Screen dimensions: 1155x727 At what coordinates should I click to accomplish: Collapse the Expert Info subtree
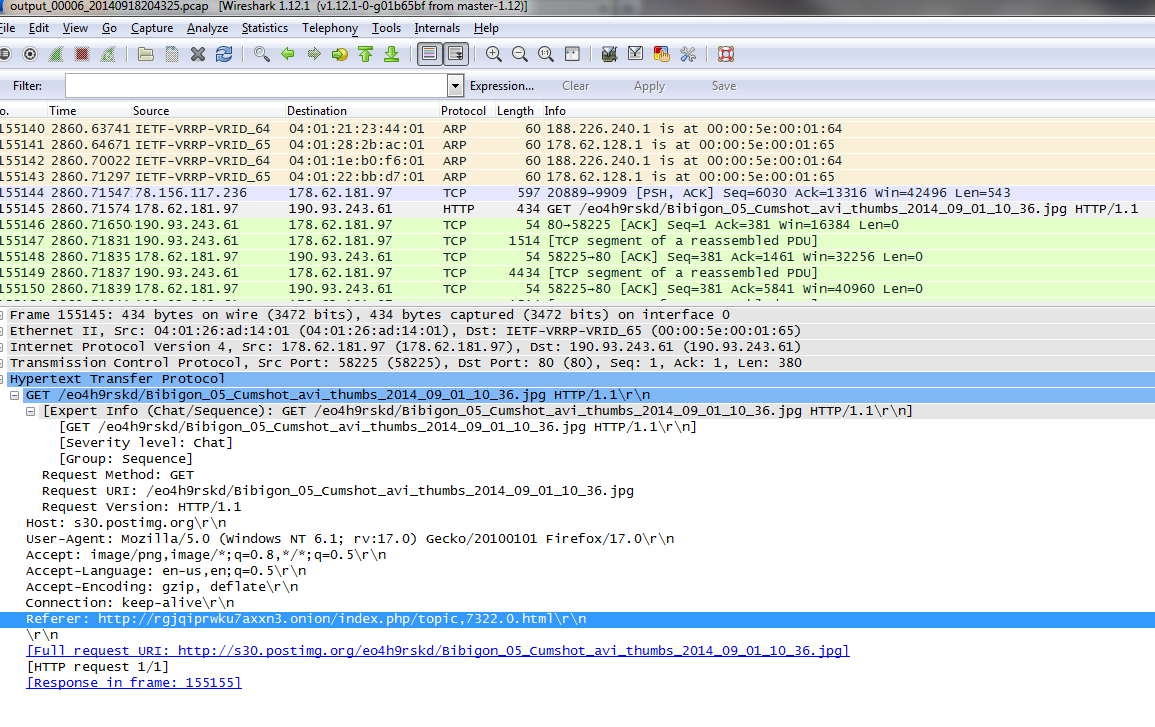point(30,412)
